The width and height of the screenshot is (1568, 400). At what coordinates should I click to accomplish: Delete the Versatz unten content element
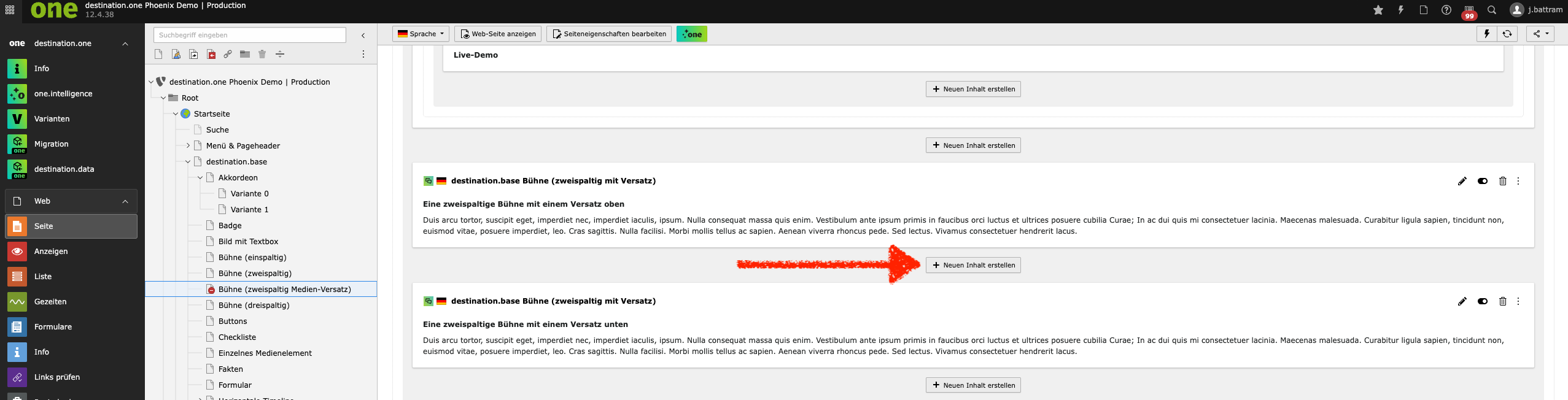tap(1502, 301)
